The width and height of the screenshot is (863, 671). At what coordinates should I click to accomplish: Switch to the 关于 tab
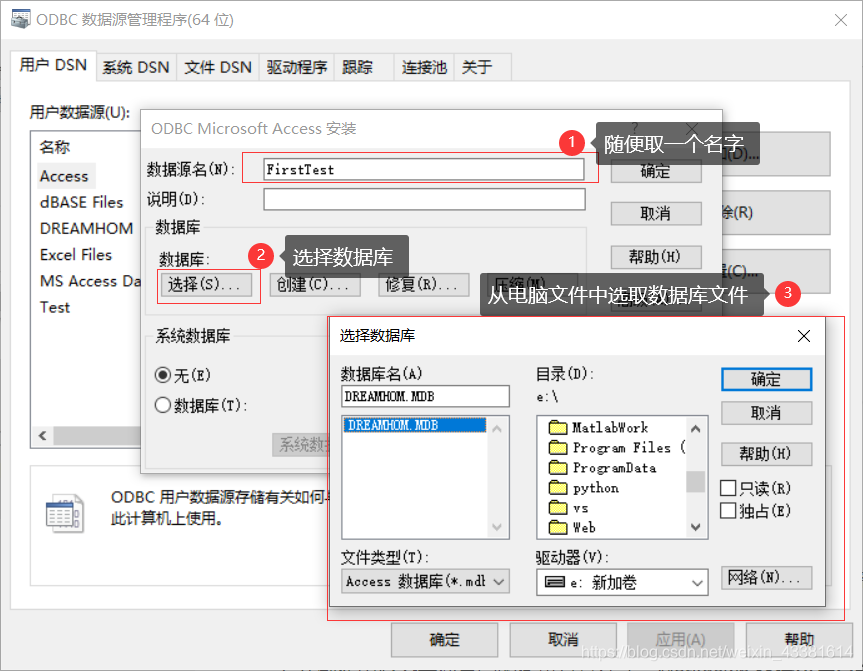(483, 68)
